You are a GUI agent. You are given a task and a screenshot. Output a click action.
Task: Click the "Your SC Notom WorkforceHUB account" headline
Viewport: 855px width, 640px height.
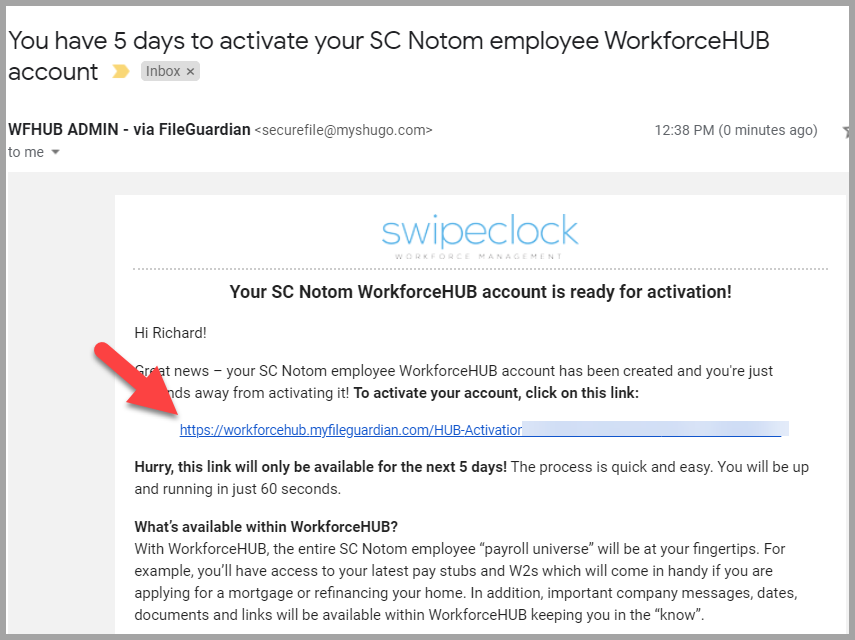point(480,292)
